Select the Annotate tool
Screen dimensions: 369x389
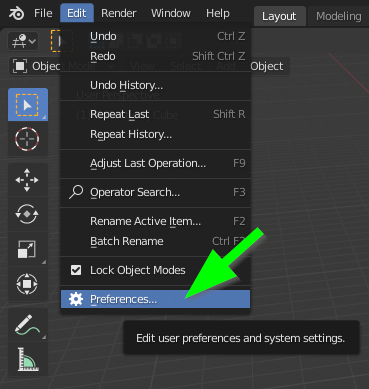[x=27, y=325]
